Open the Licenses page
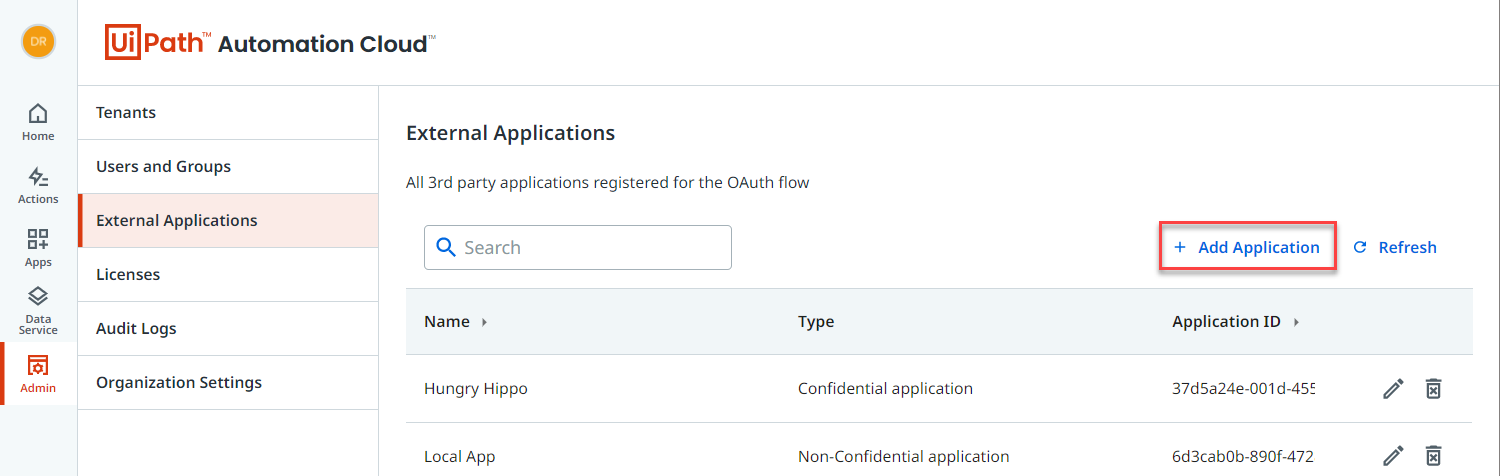1500x476 pixels. point(228,275)
